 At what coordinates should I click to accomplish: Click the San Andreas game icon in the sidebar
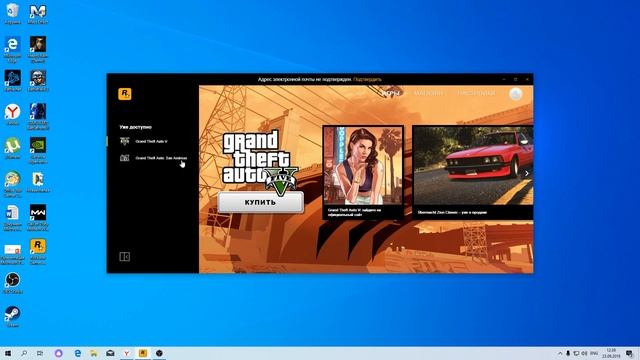pos(124,158)
